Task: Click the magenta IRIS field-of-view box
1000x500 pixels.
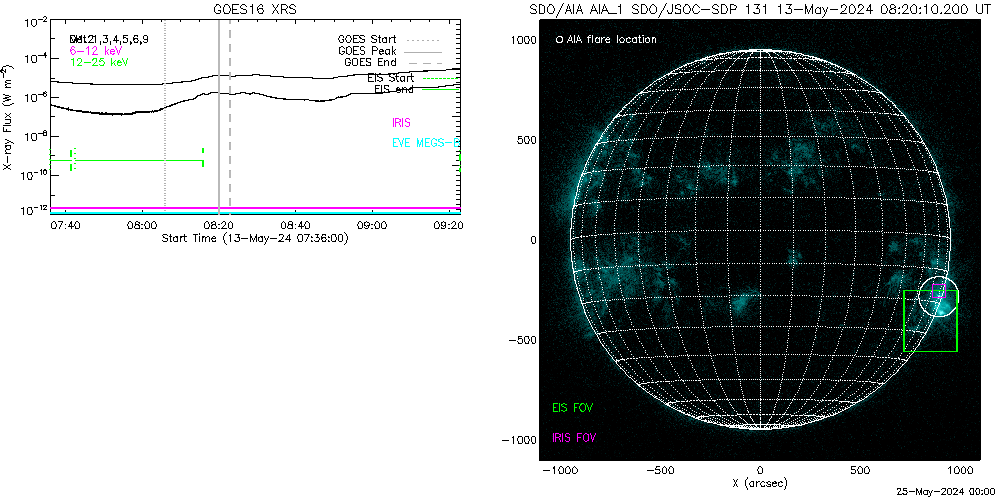Action: 938,291
